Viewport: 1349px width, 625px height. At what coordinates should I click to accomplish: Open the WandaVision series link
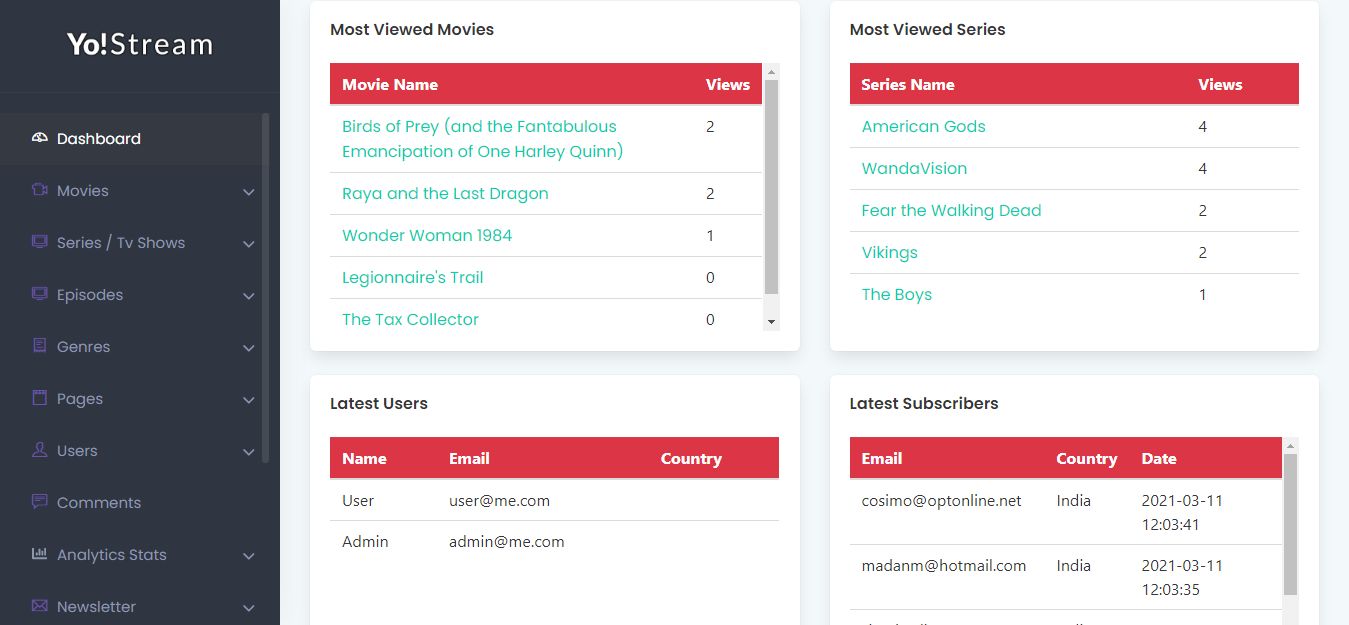[x=914, y=169]
